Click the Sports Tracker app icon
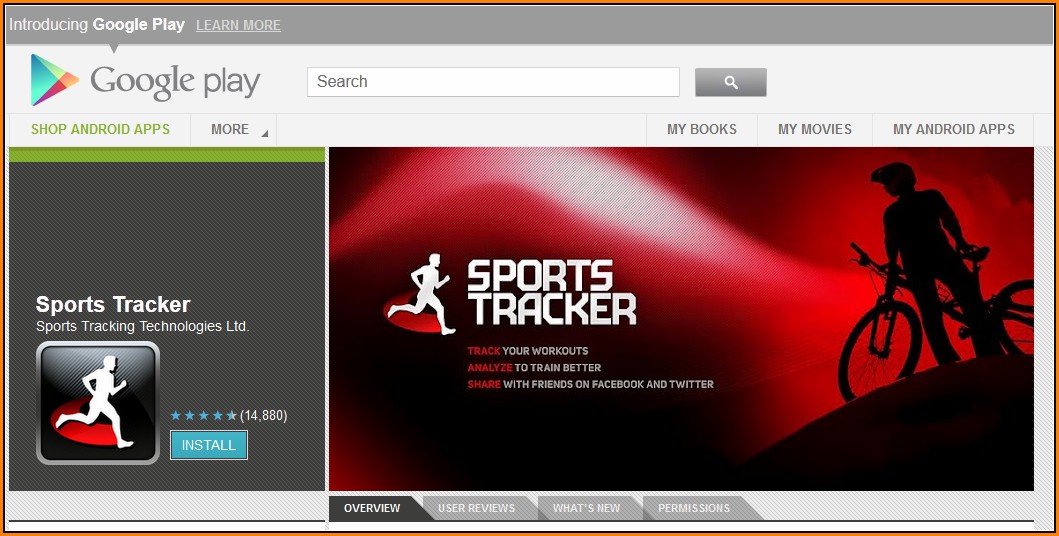Screen dimensions: 1059x536 pyautogui.click(x=98, y=403)
